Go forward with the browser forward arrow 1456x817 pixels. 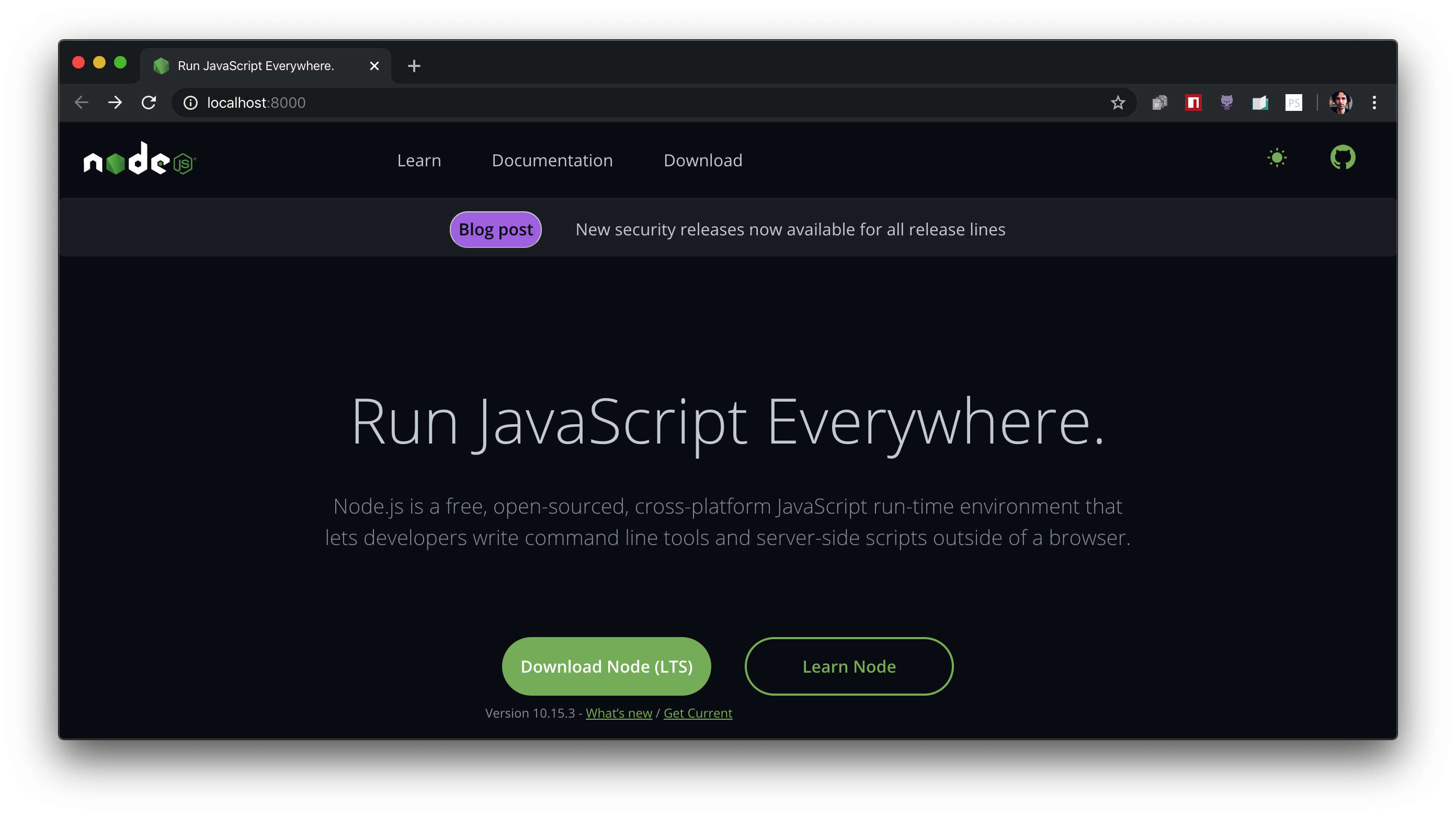tap(115, 103)
